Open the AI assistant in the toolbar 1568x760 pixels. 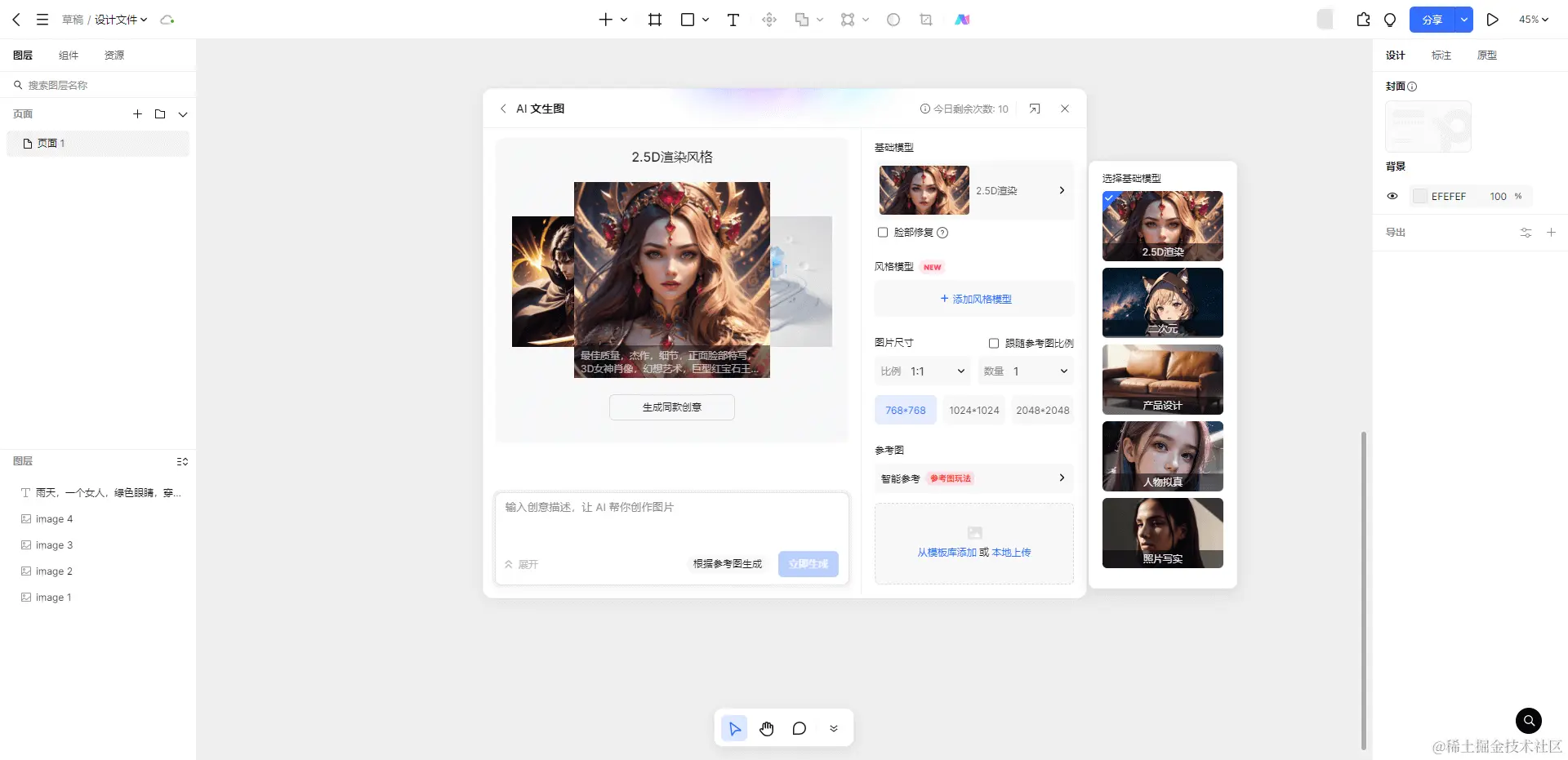click(x=962, y=20)
